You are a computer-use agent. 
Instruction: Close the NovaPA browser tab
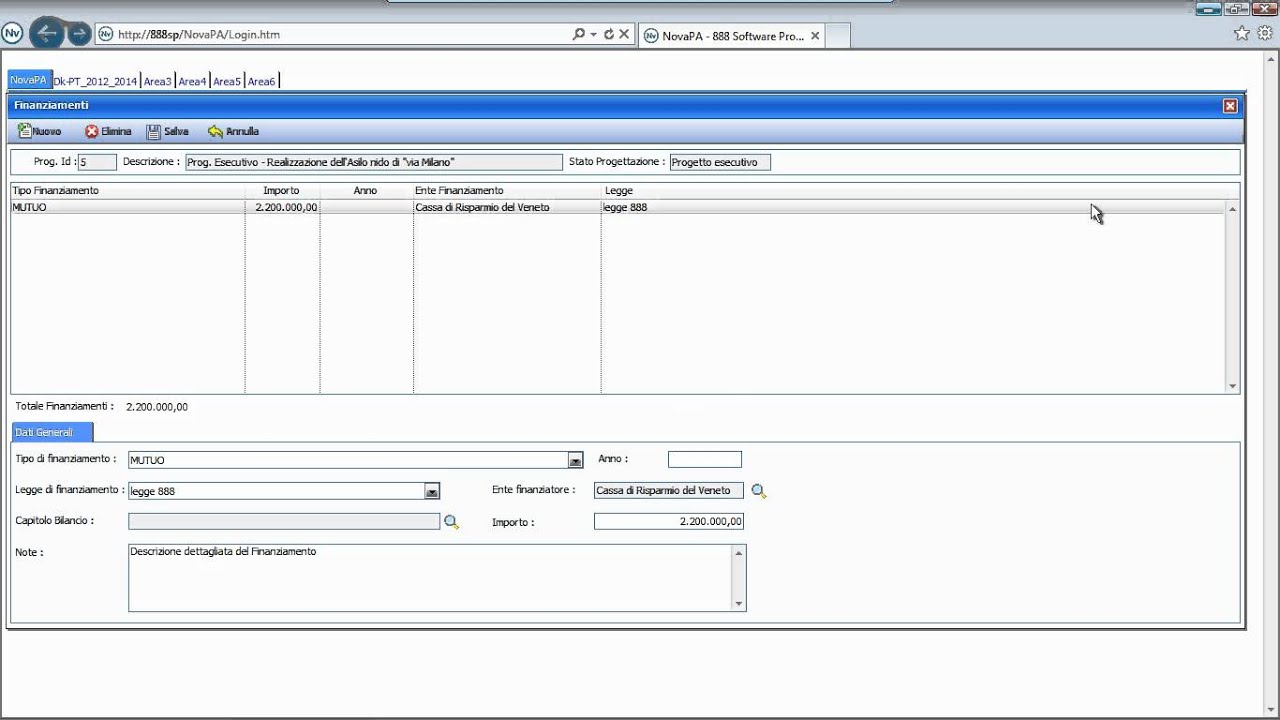tap(815, 36)
